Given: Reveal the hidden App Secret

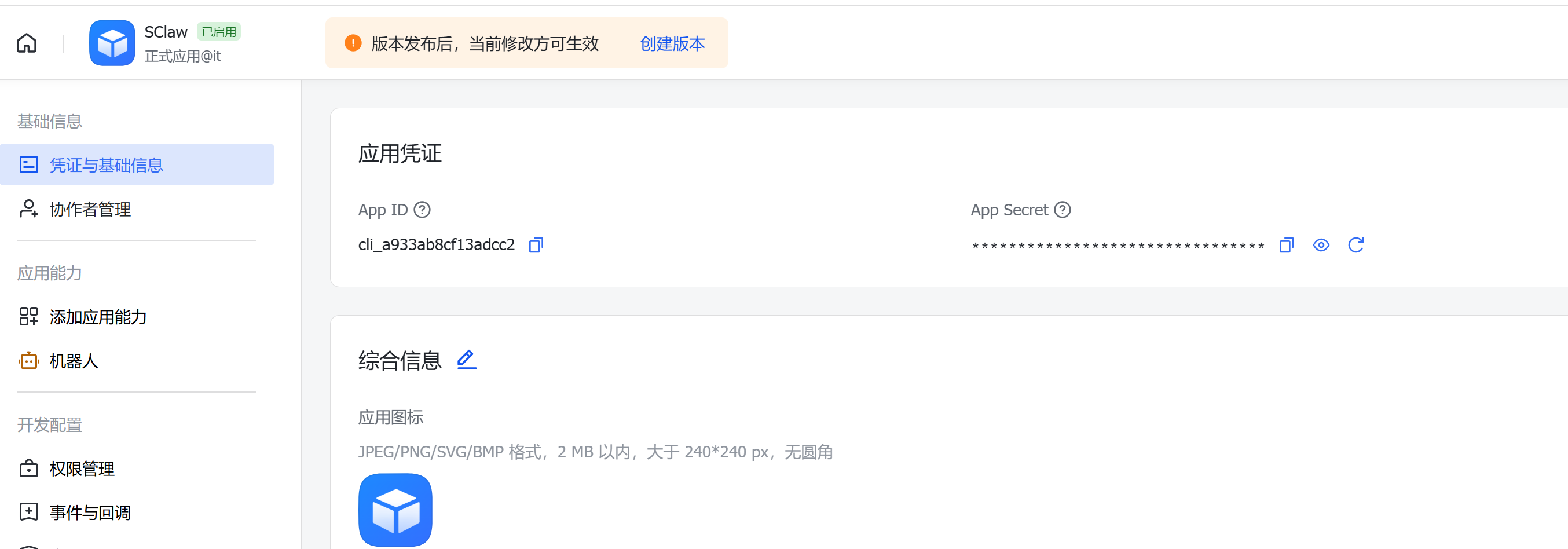Looking at the screenshot, I should click(x=1321, y=246).
